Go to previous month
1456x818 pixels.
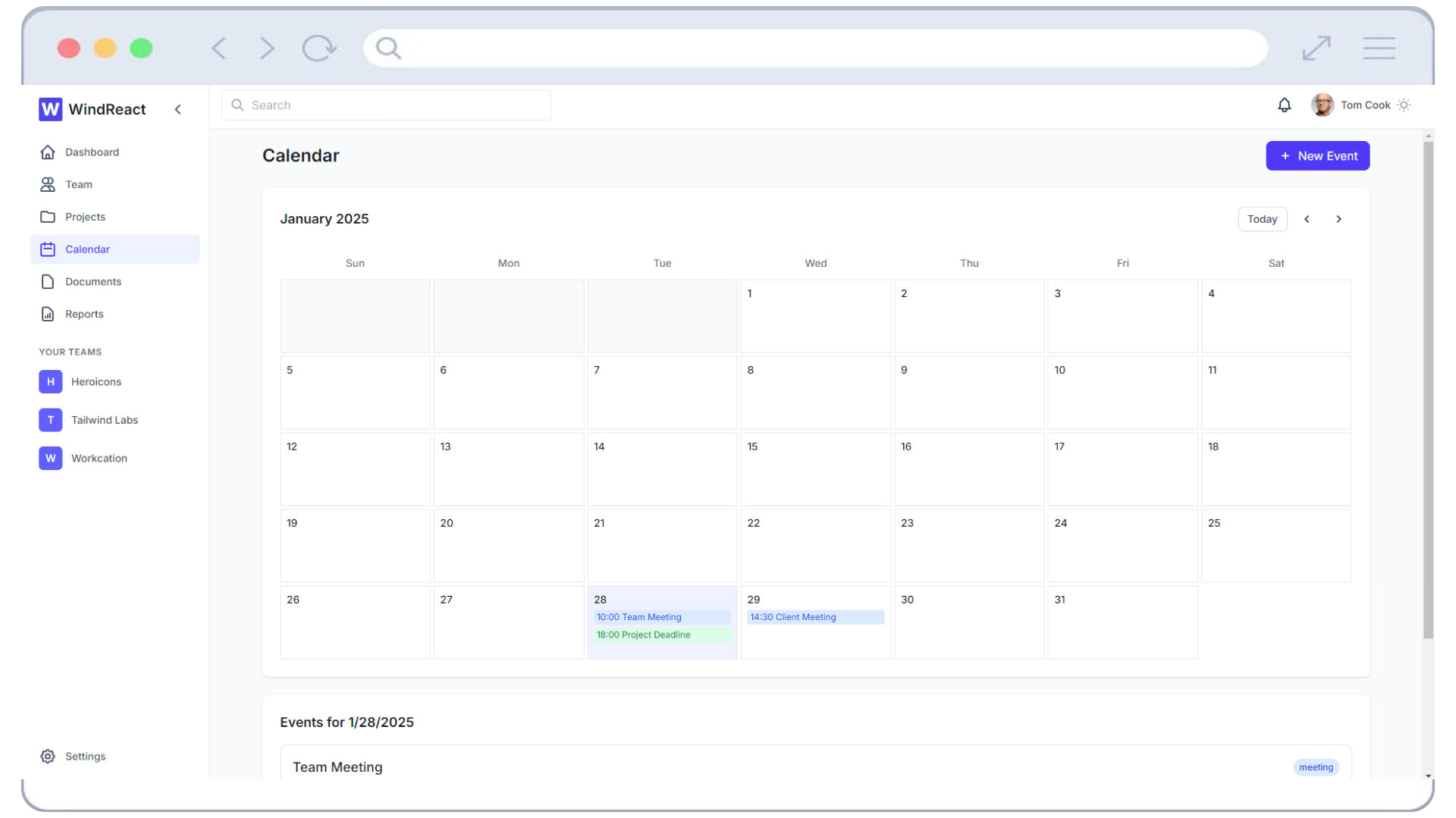click(x=1307, y=219)
